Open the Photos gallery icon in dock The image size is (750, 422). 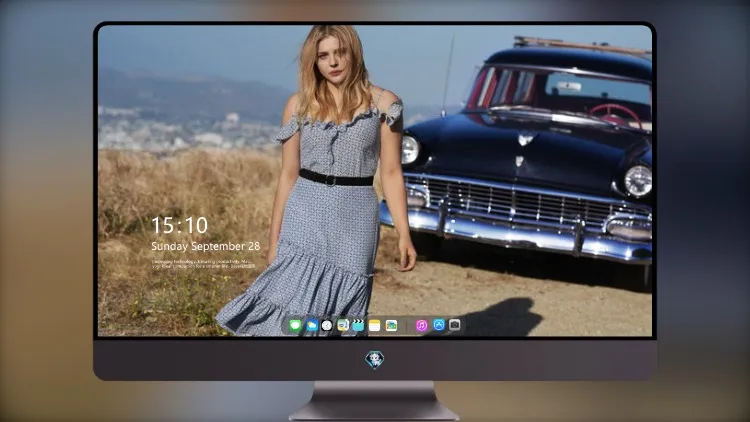coord(391,326)
